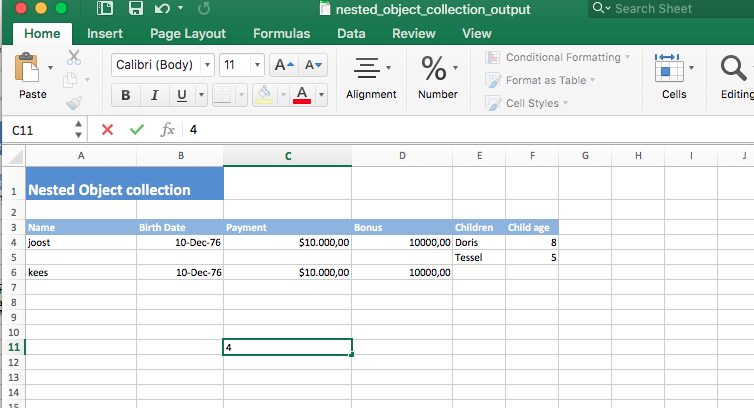Click the Name Box showing C11
754x408 pixels.
(38, 130)
